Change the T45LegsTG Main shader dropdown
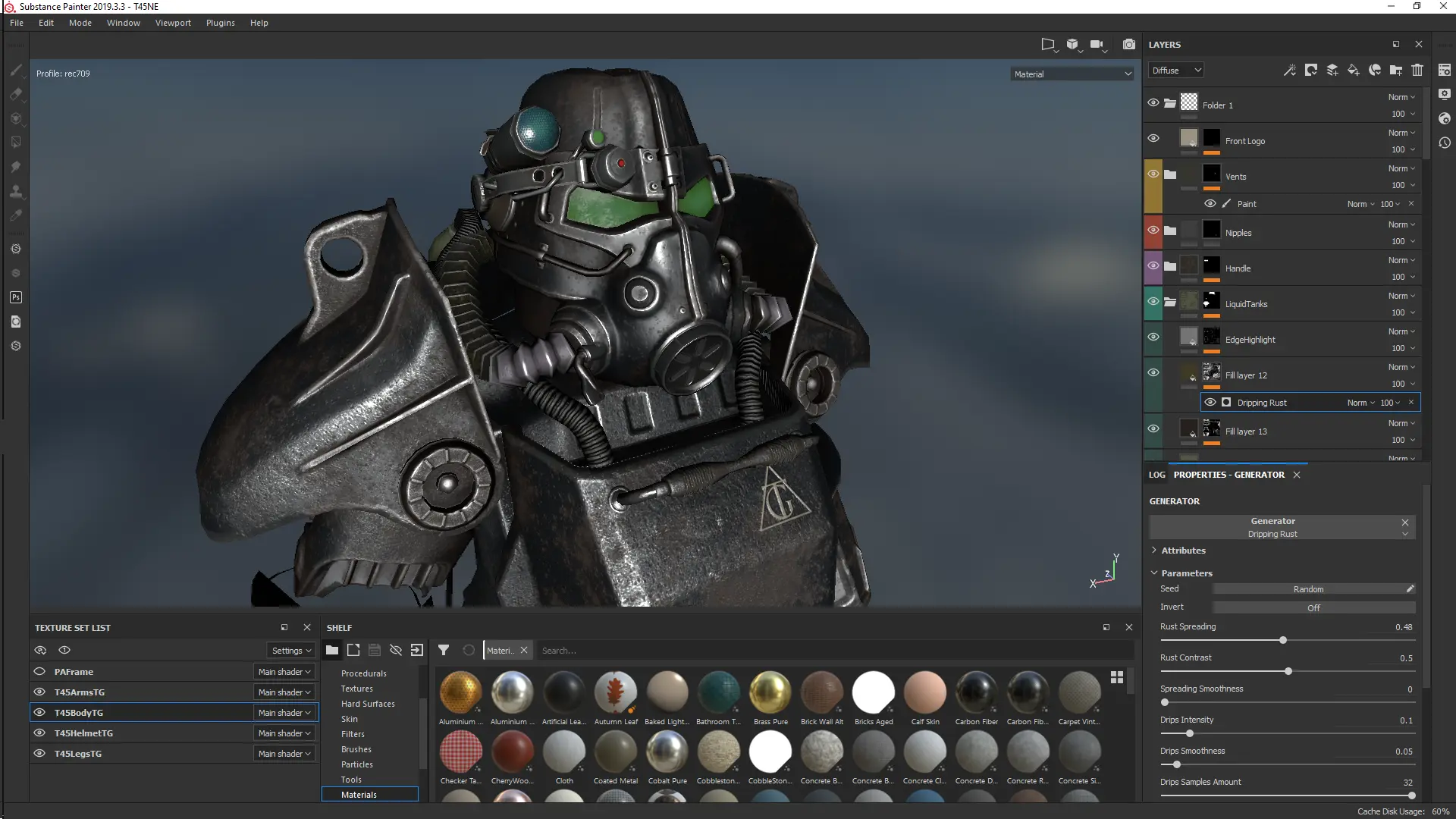Screen dimensions: 1456x819 [284, 754]
